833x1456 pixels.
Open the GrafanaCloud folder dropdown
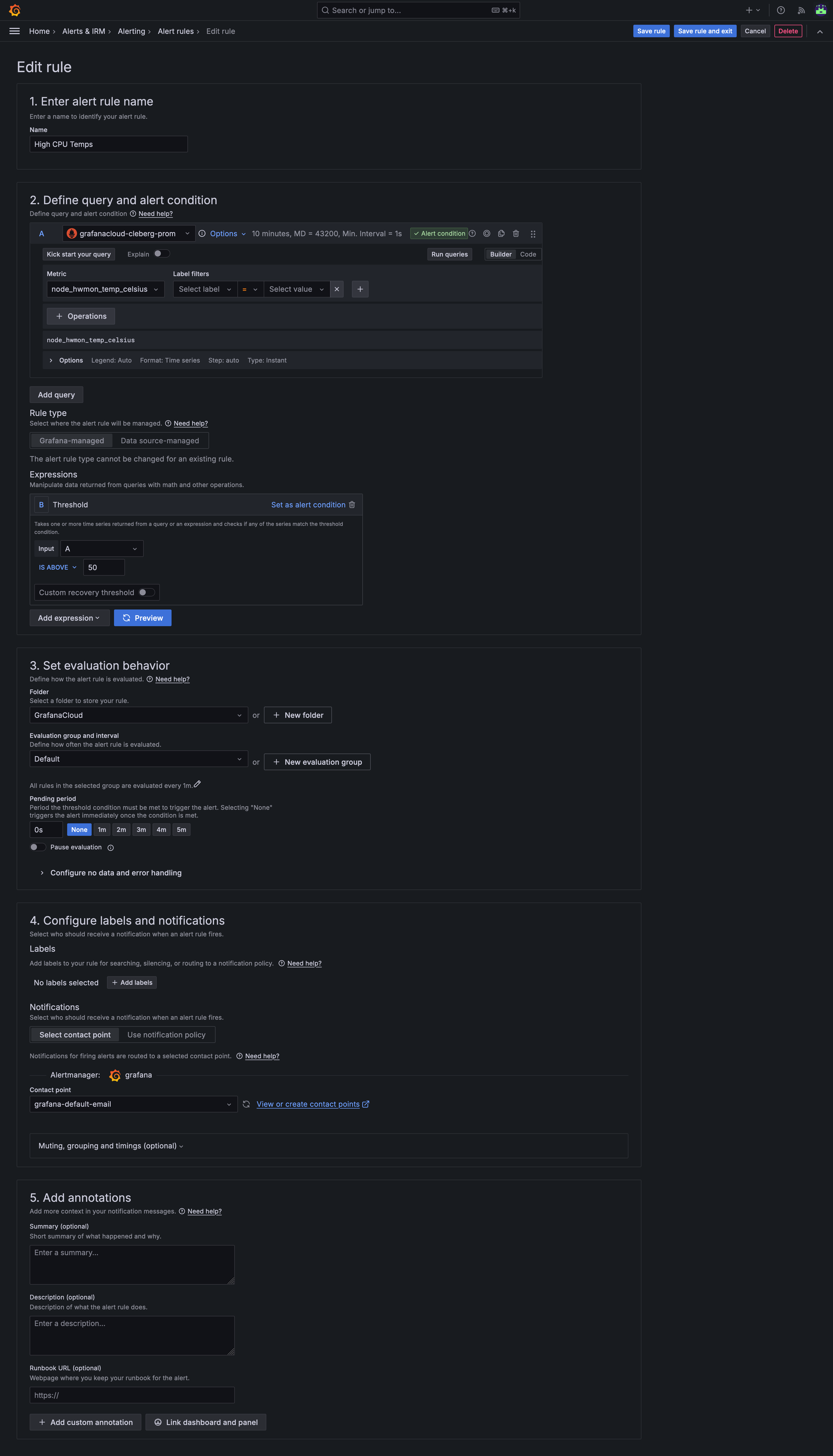[138, 715]
